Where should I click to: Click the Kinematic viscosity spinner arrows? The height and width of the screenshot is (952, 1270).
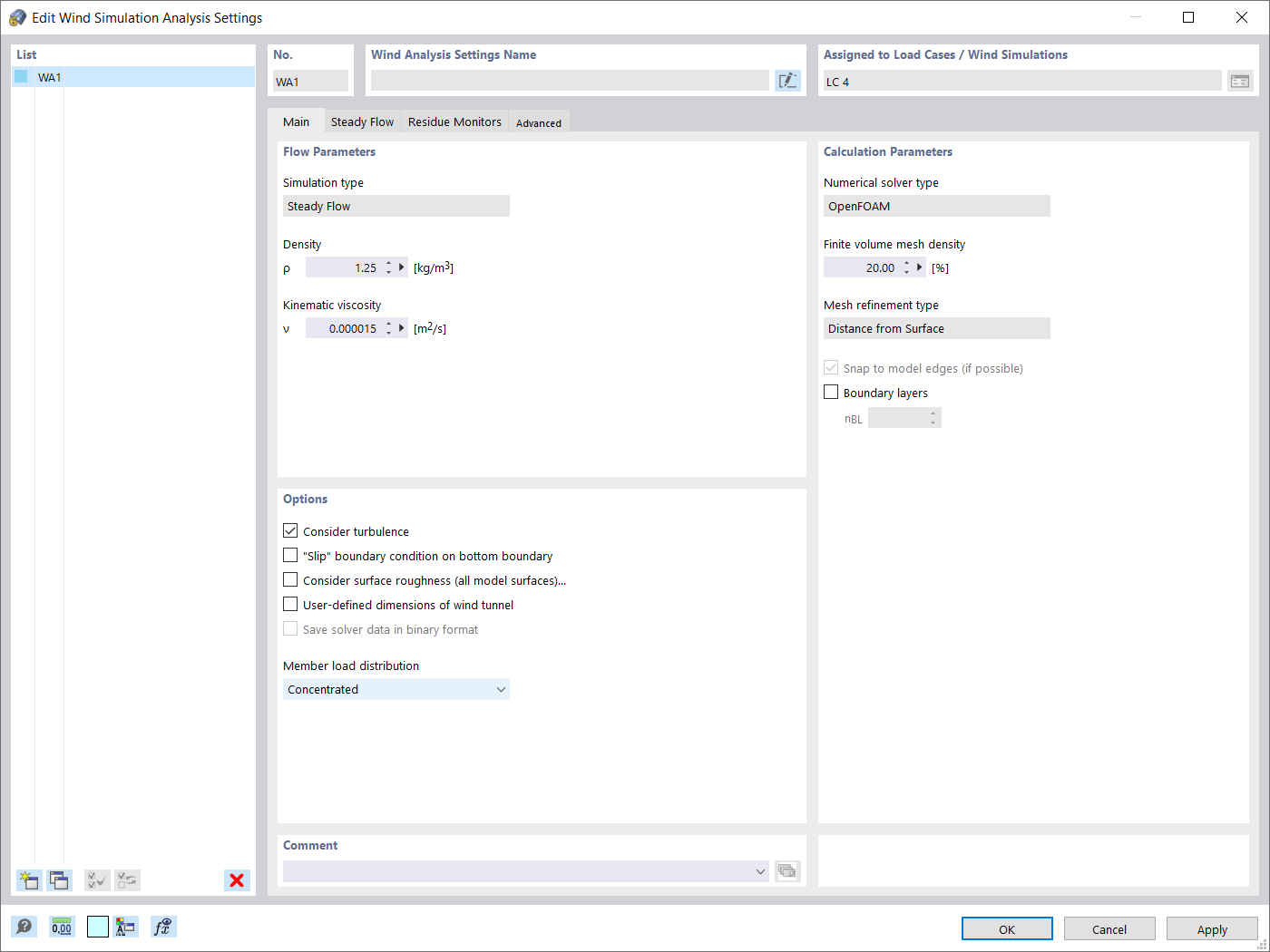[389, 328]
